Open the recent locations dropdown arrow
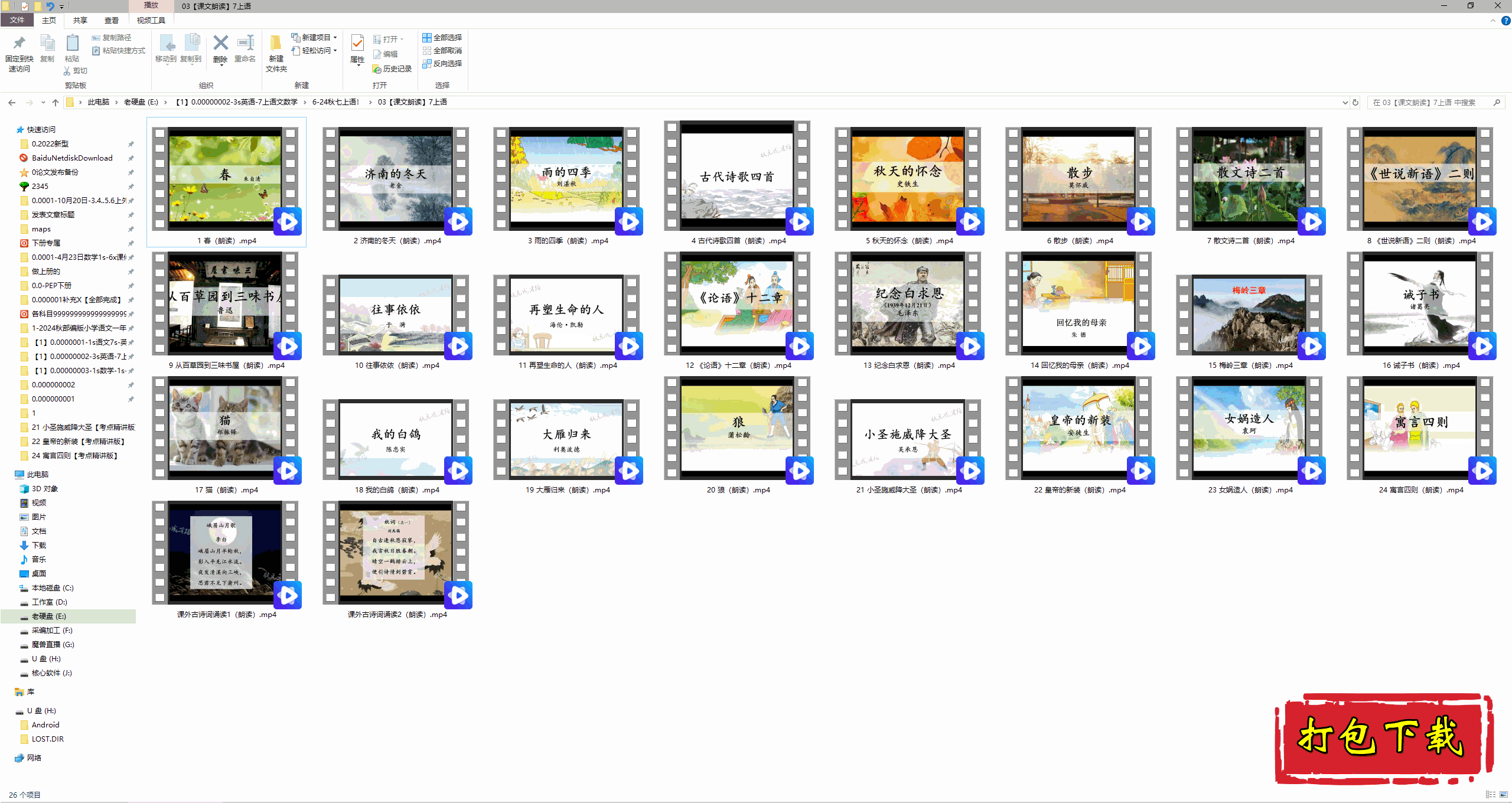Viewport: 1512px width, 803px height. pos(43,103)
